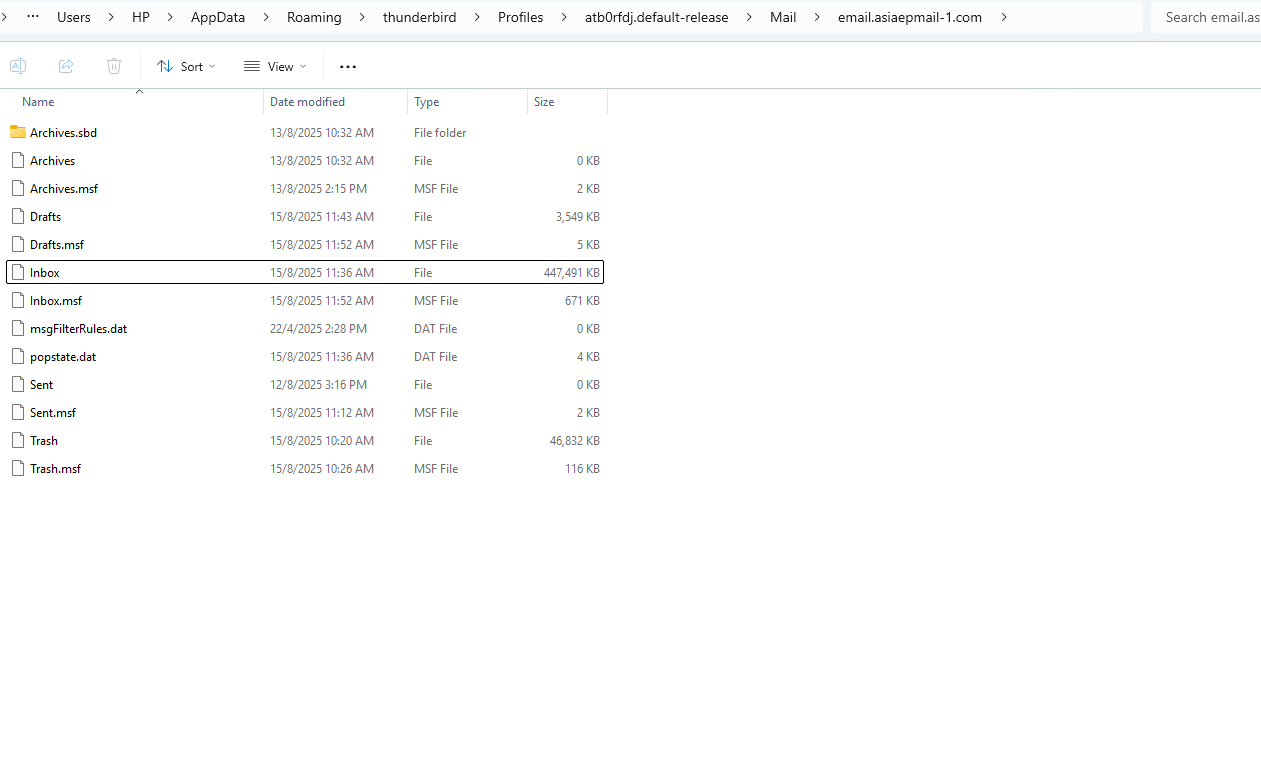
Task: Click the Delete trash can icon
Action: 114,66
